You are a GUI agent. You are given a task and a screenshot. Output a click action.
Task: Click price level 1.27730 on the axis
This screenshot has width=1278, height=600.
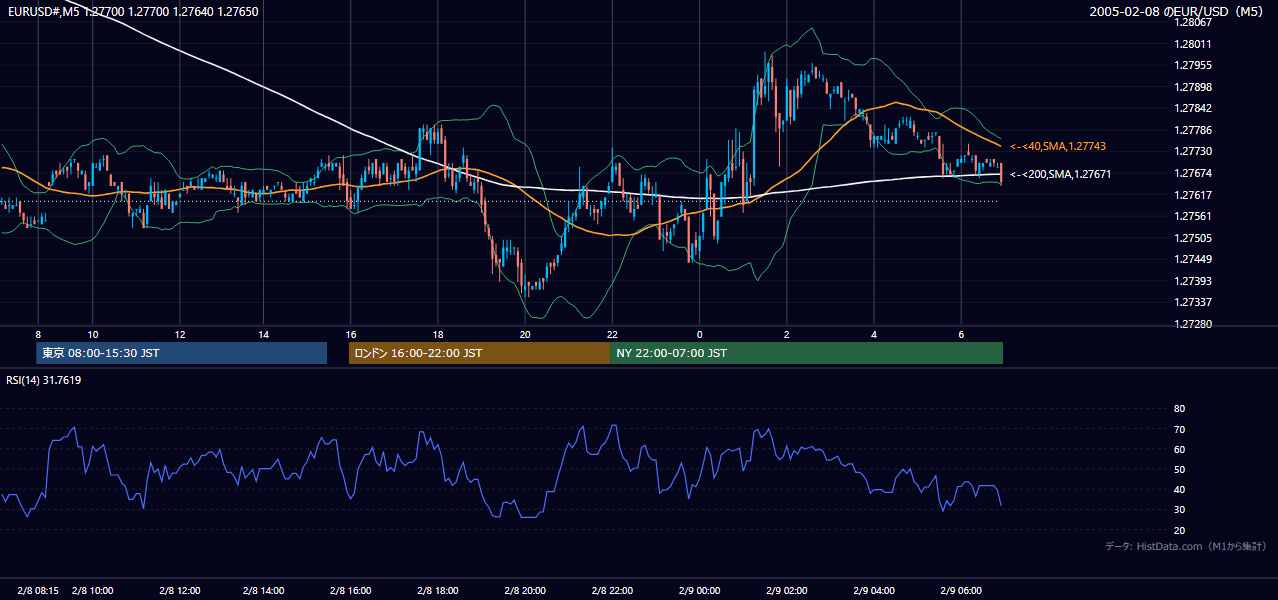pos(1193,151)
